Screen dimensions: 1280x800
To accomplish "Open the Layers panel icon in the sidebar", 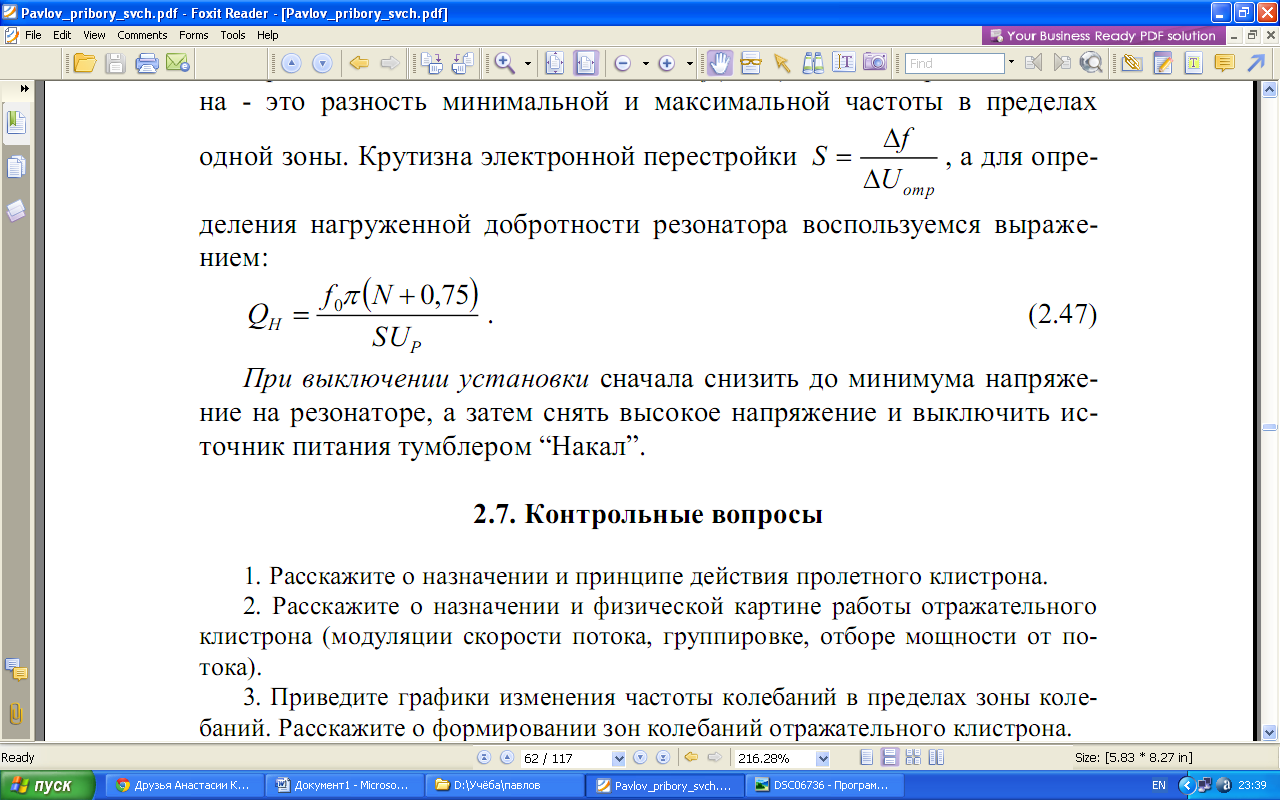I will [x=16, y=210].
